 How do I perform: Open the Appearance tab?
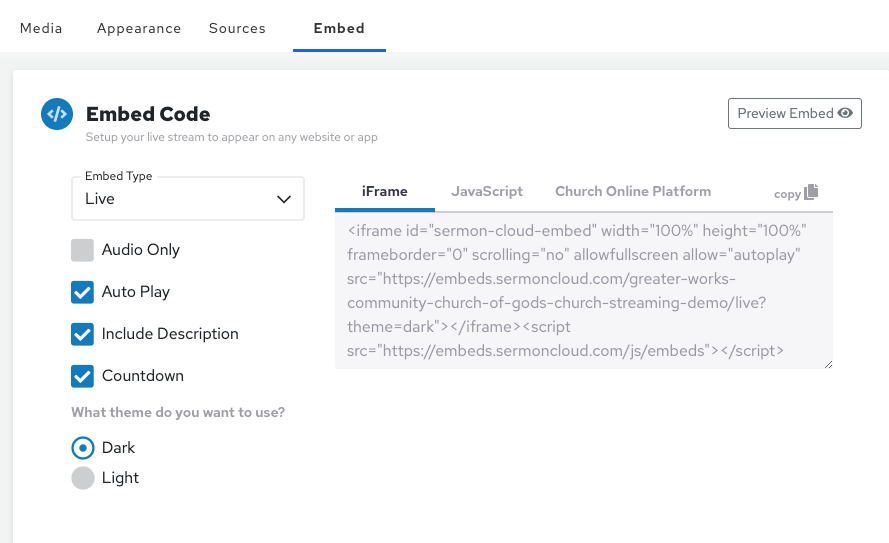[x=139, y=28]
